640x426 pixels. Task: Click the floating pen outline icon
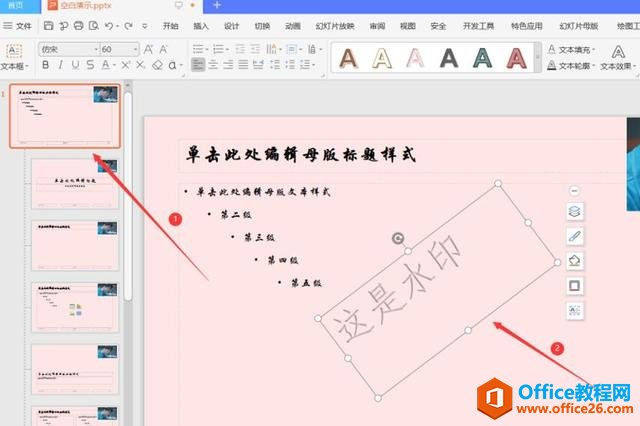point(574,236)
